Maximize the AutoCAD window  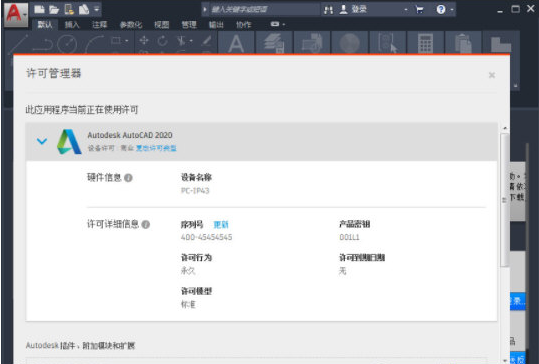pyautogui.click(x=515, y=9)
